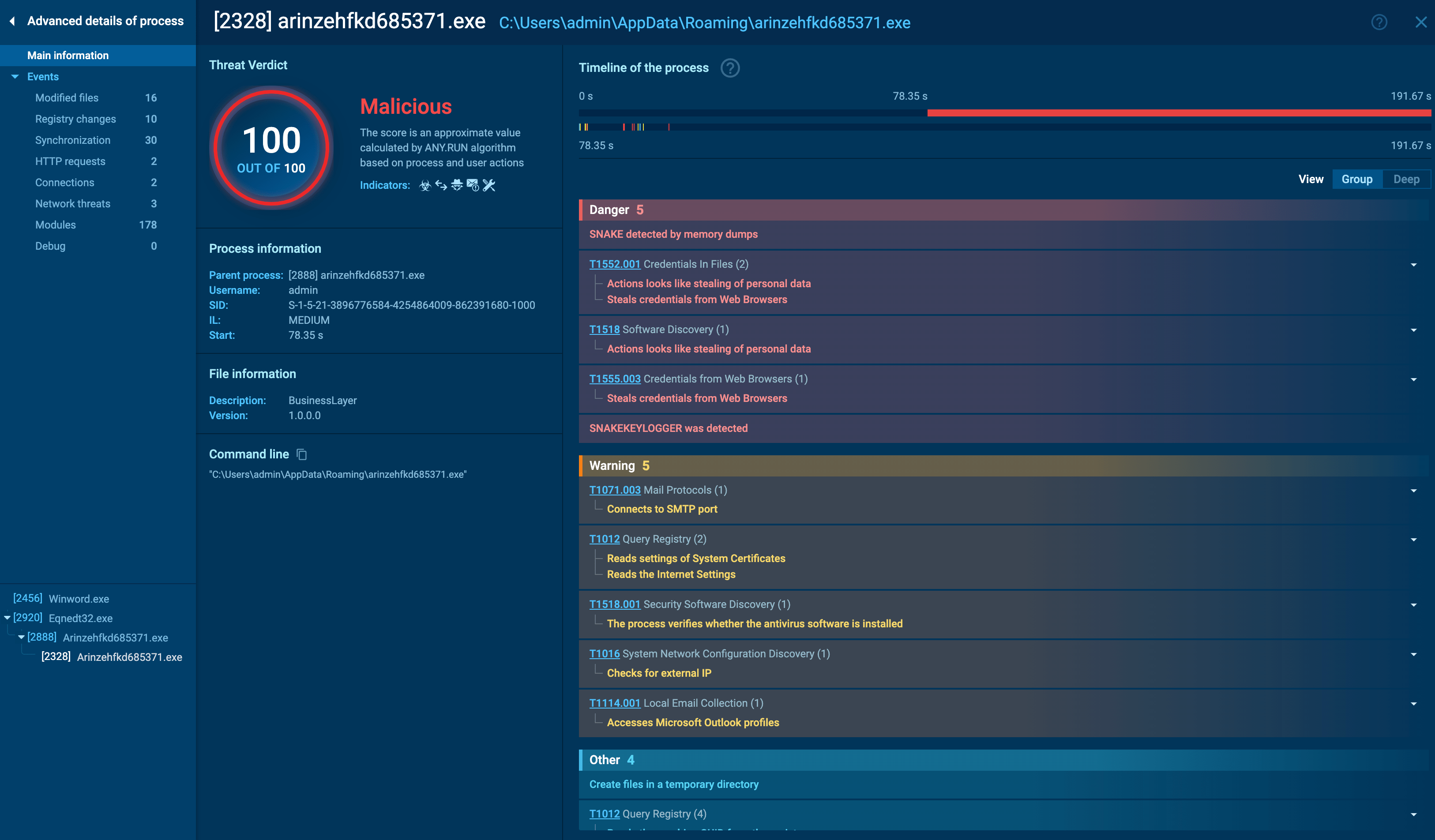Click the copy command line icon
This screenshot has width=1435, height=840.
pyautogui.click(x=300, y=453)
